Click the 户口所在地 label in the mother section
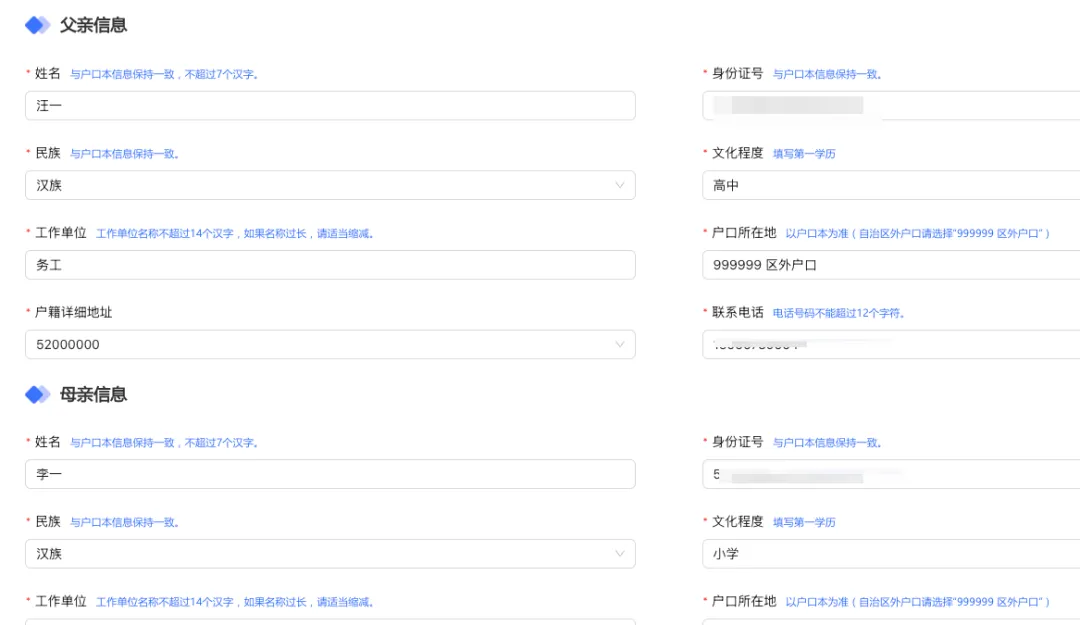 [744, 602]
